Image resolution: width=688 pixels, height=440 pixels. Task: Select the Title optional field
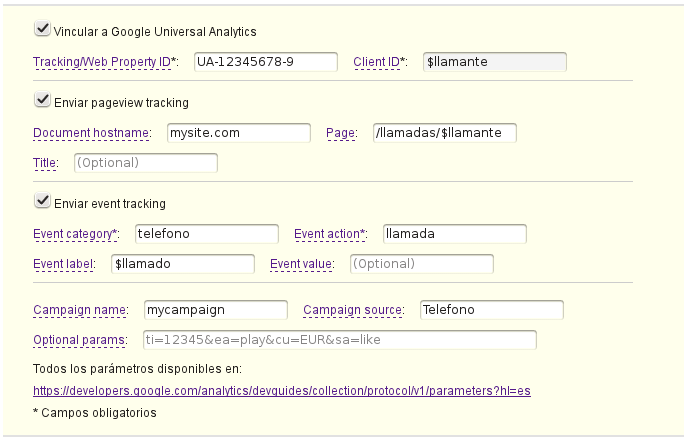tap(145, 162)
